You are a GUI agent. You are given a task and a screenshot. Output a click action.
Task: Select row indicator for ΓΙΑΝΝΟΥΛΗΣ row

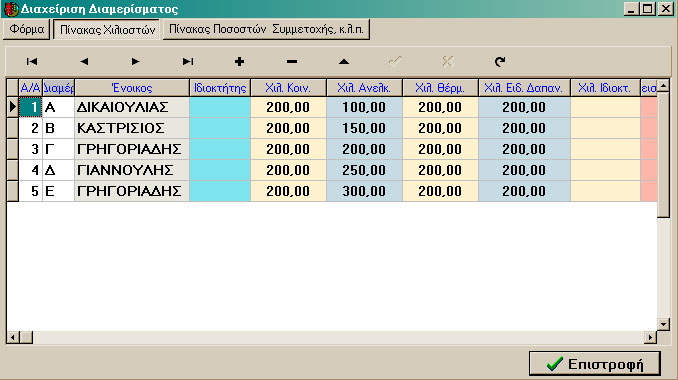point(13,170)
